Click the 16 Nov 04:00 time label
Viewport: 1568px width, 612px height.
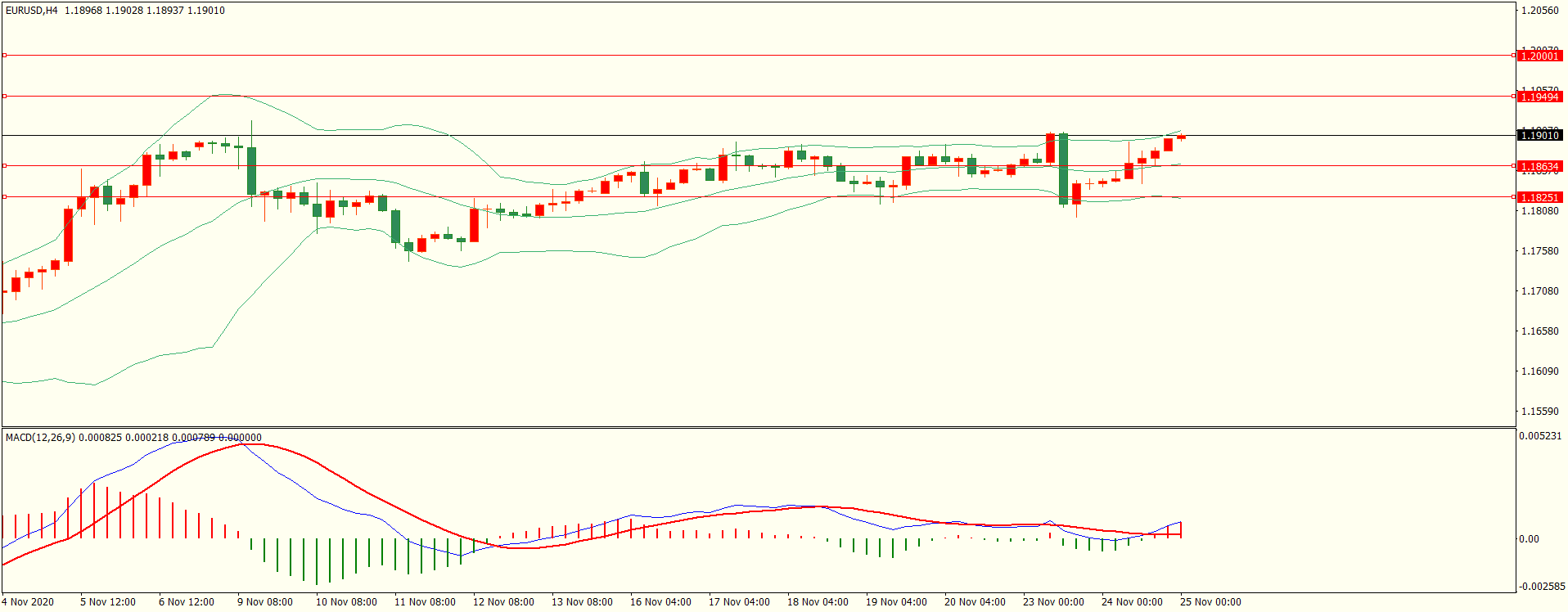click(x=660, y=602)
